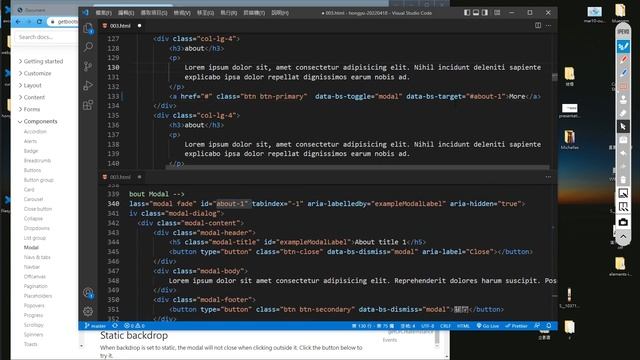Click the feedback icon next to notifications bell
This screenshot has width=640, height=360.
pyautogui.click(x=537, y=326)
